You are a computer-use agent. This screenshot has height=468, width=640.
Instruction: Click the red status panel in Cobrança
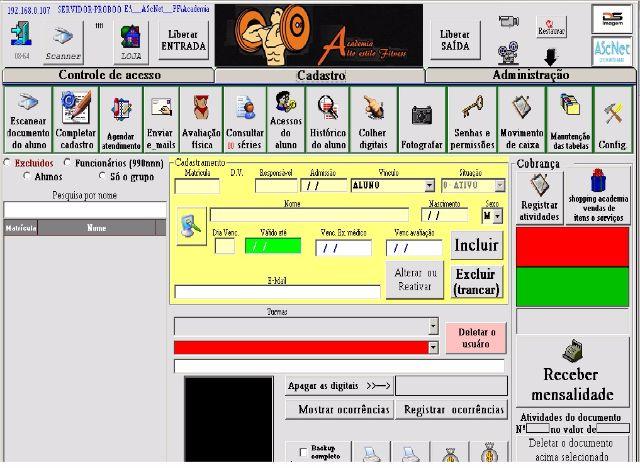click(572, 247)
